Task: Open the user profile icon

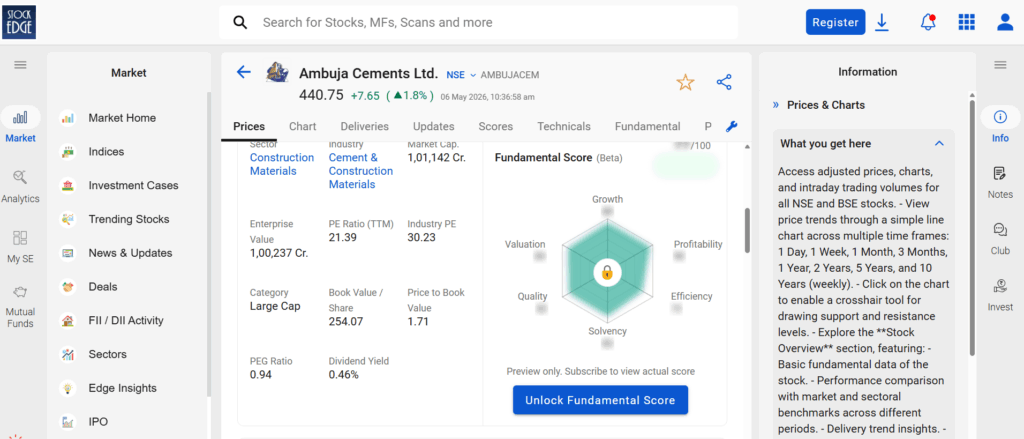Action: 1005,22
